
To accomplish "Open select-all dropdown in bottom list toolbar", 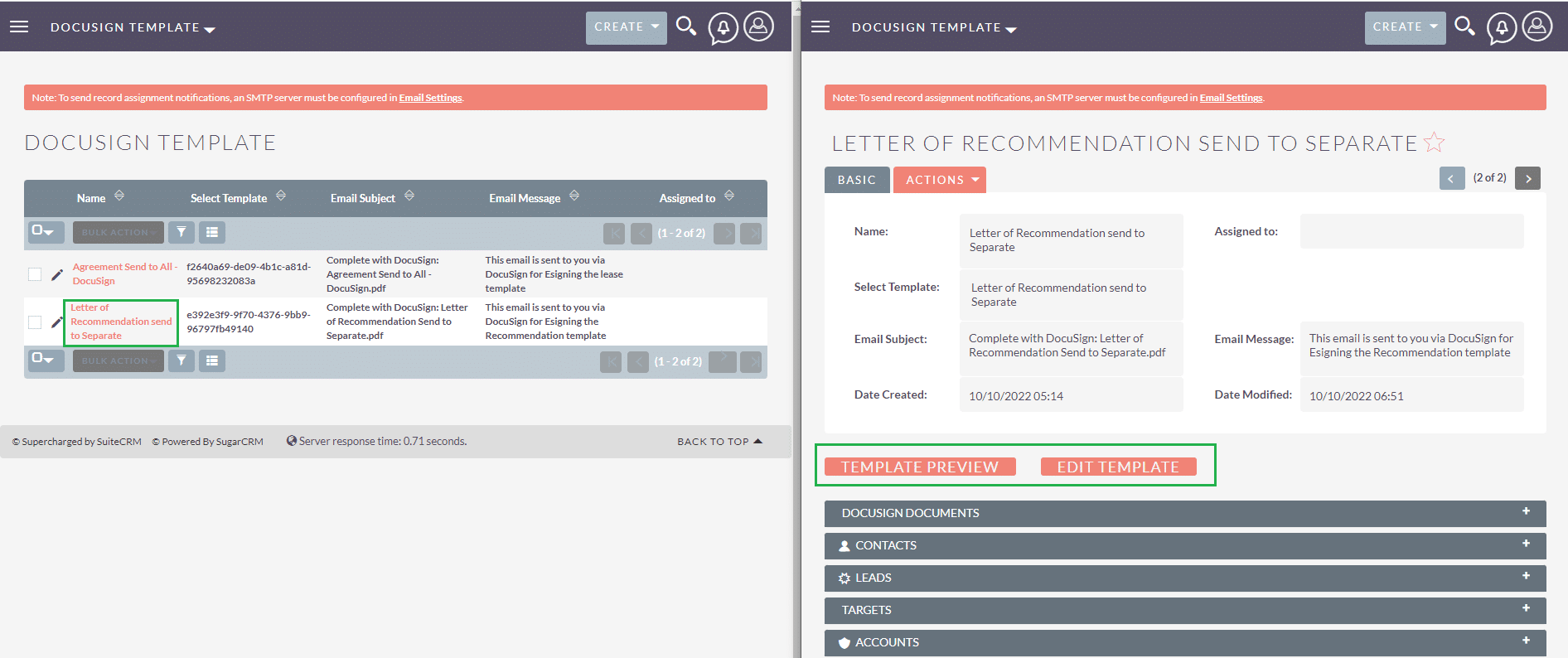I will 46,360.
